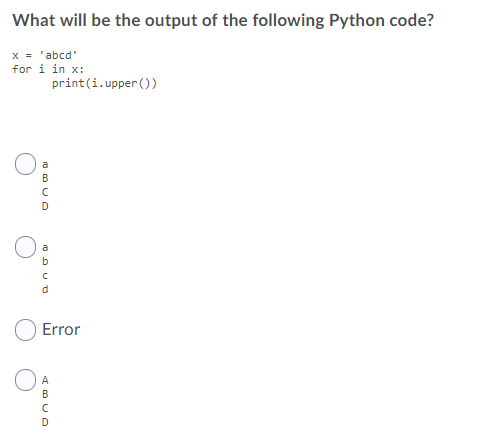Viewport: 495px width, 444px height.
Task: Click lowercase 'a' in the mixed-case first answer
Action: [45, 165]
